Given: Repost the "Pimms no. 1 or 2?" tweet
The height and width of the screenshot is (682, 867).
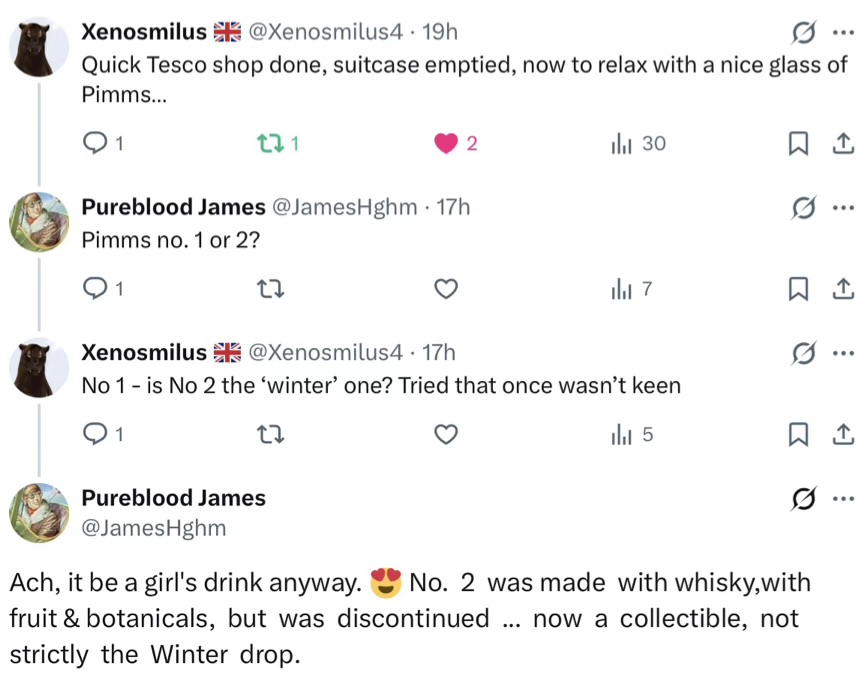Looking at the screenshot, I should pos(268,290).
